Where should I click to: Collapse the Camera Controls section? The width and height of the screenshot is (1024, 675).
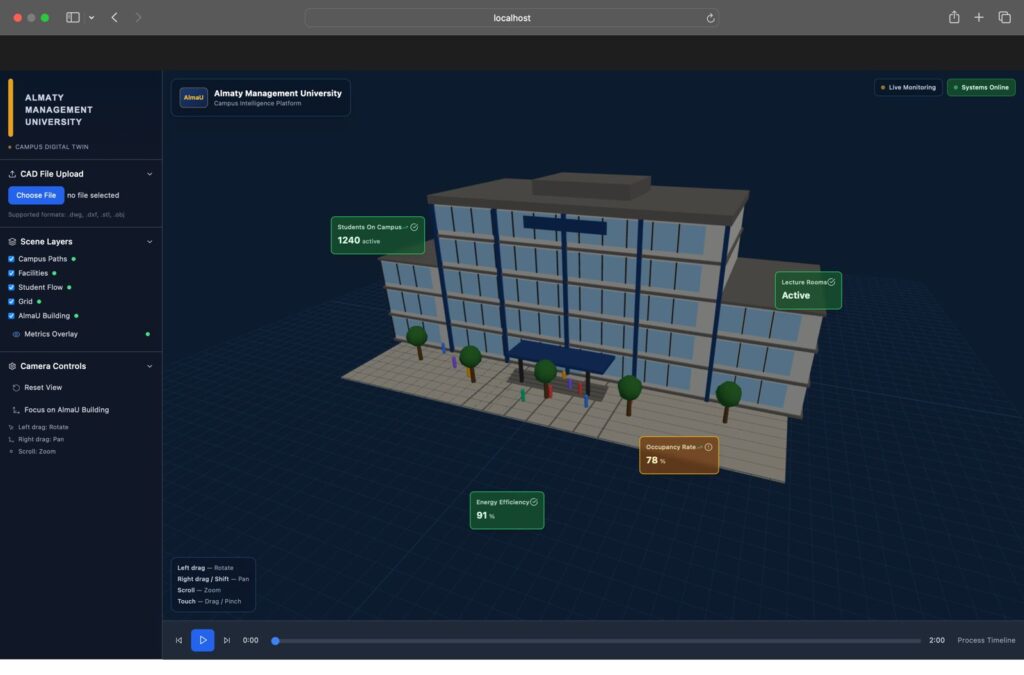click(x=150, y=366)
